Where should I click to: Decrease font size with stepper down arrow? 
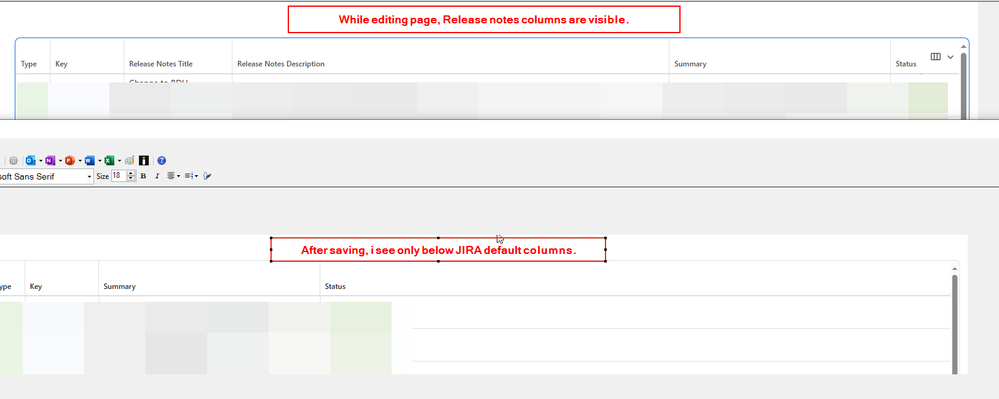coord(131,179)
